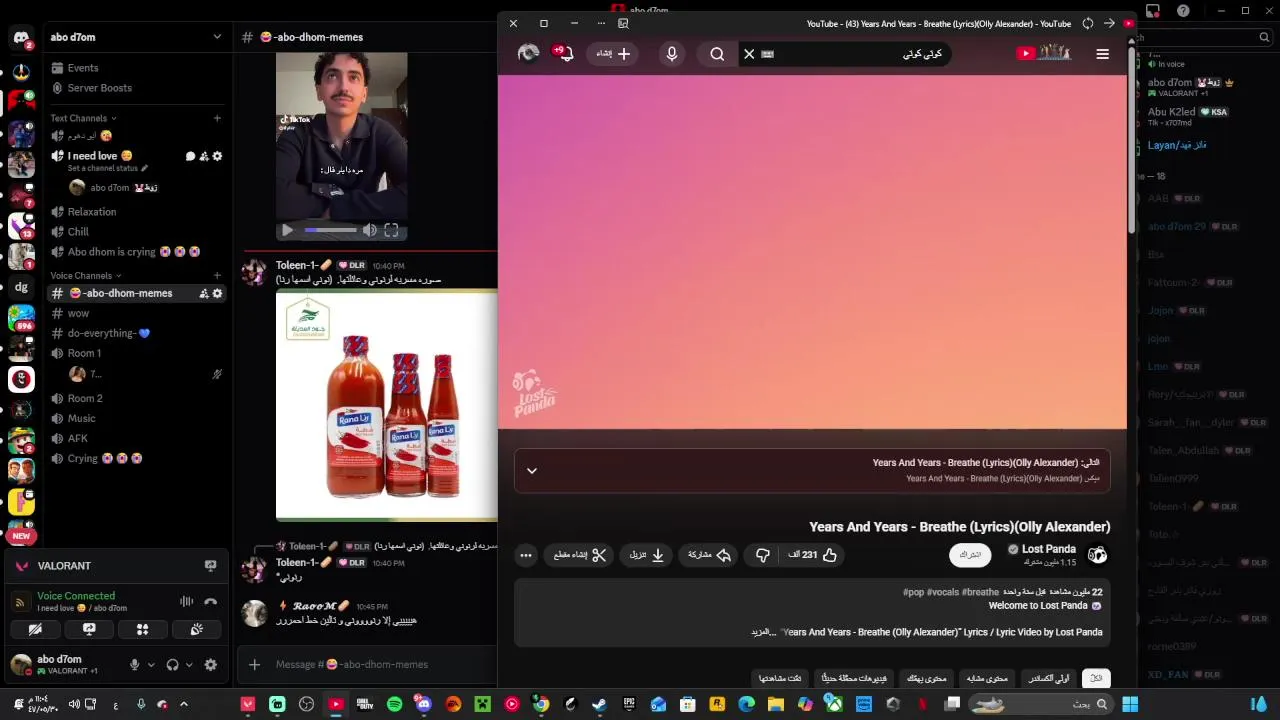Share your screen in Discord
This screenshot has width=1280, height=720.
click(89, 629)
